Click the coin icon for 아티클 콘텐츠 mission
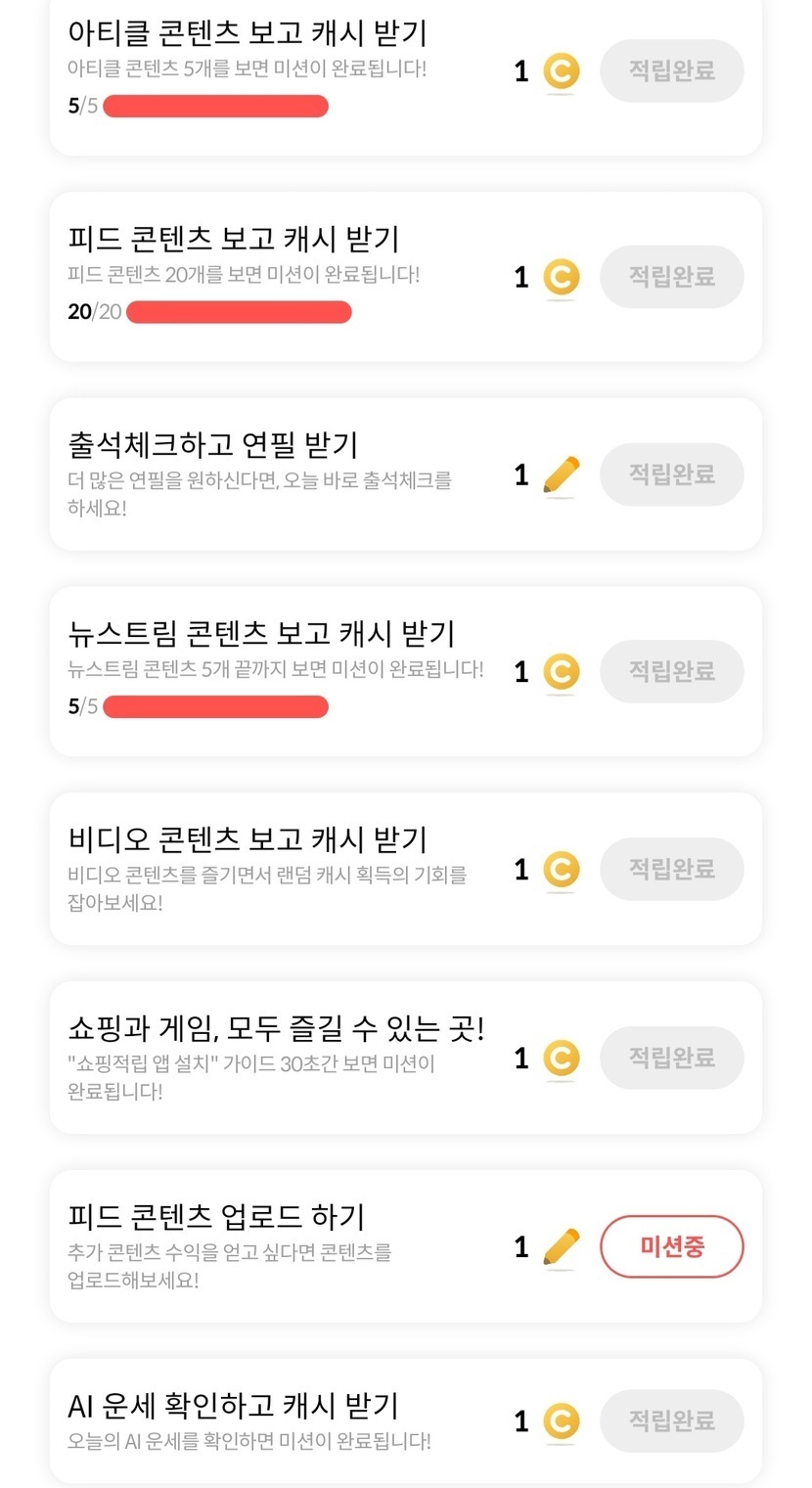 click(561, 71)
